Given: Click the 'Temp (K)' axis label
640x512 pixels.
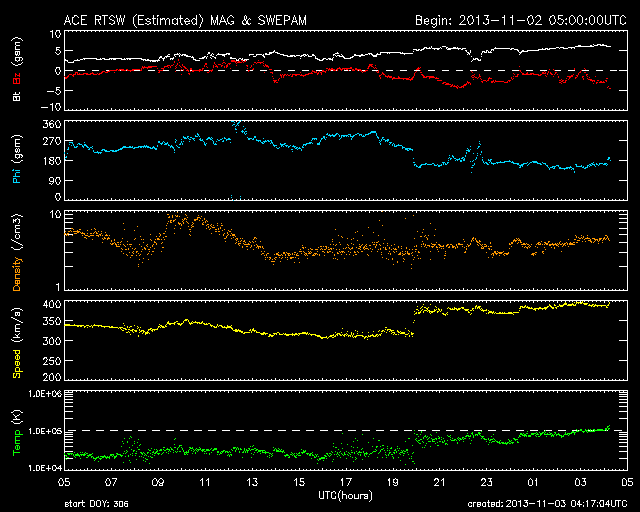Looking at the screenshot, I should coord(17,432).
